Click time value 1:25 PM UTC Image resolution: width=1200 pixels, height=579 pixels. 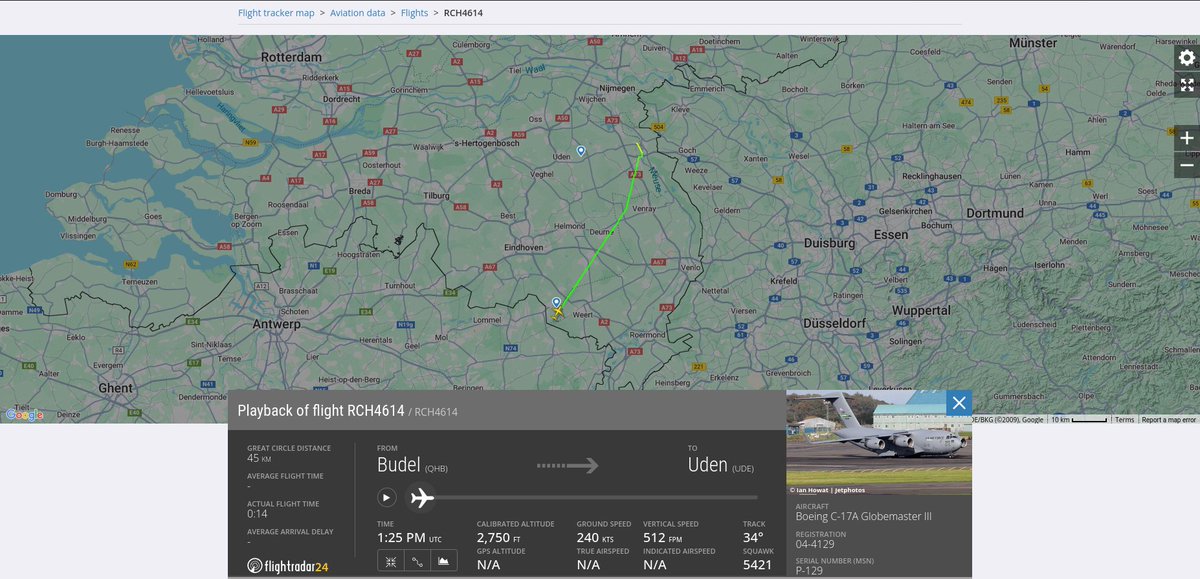(409, 538)
